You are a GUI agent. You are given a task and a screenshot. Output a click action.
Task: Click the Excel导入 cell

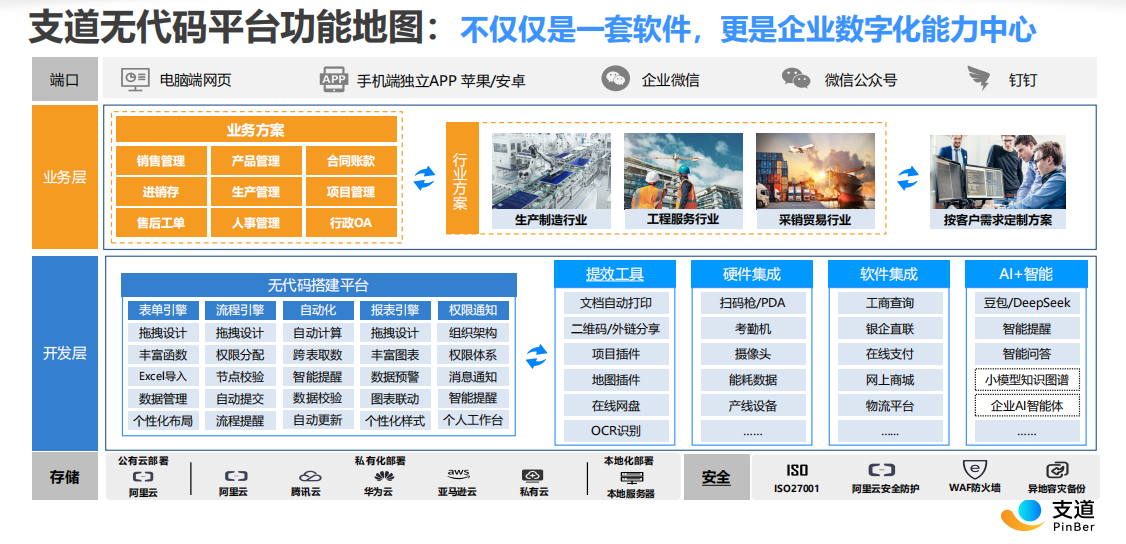point(163,376)
